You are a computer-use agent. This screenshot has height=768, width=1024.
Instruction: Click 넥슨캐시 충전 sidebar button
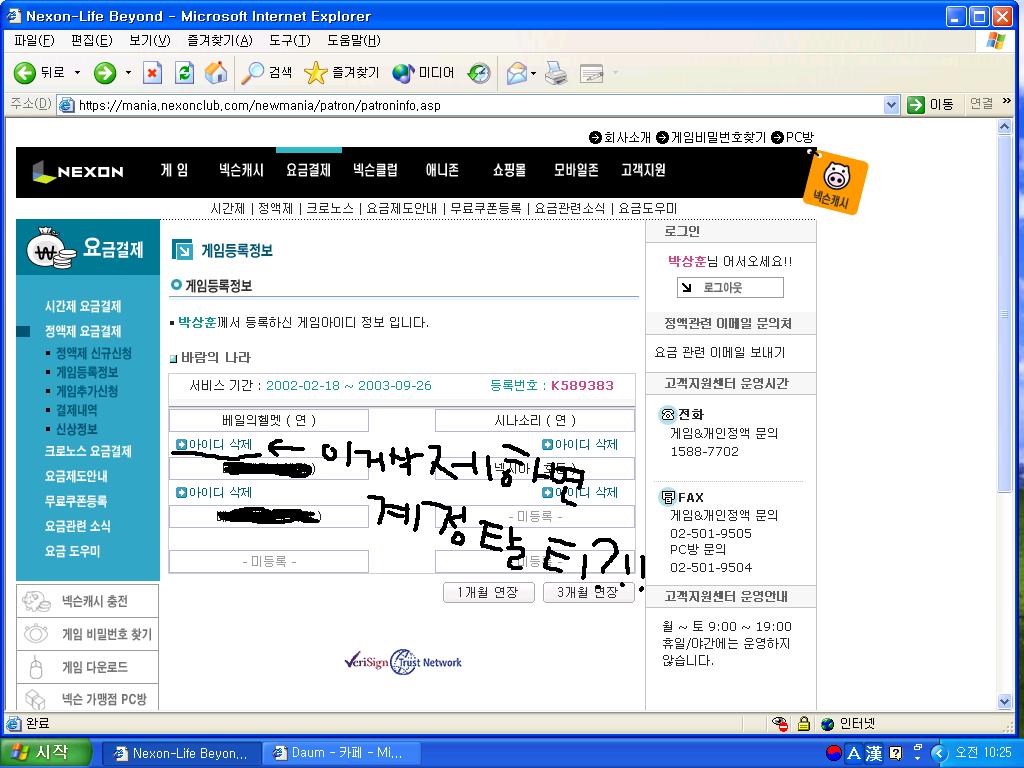(88, 601)
